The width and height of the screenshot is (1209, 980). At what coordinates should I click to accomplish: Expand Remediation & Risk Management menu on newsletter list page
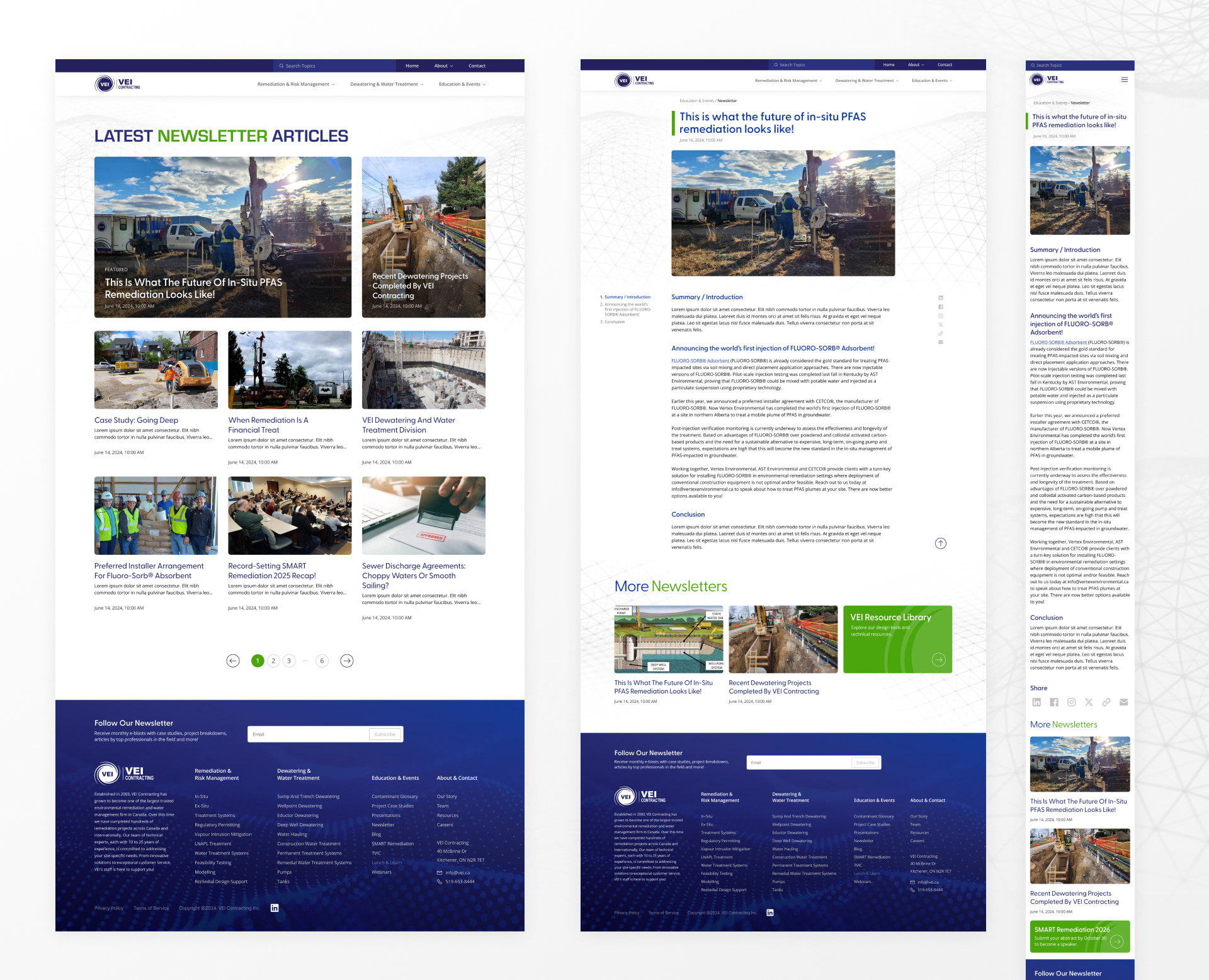295,84
